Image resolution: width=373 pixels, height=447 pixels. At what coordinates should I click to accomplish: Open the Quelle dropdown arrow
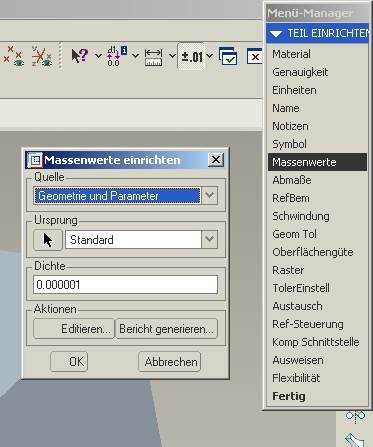tap(209, 195)
